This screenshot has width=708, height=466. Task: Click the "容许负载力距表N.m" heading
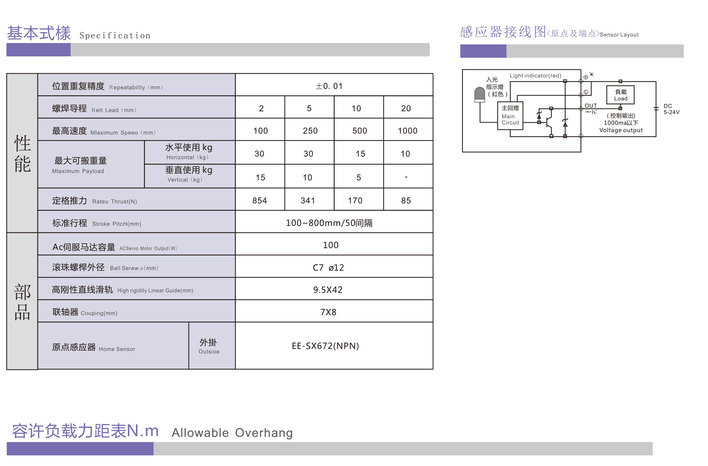[x=85, y=431]
